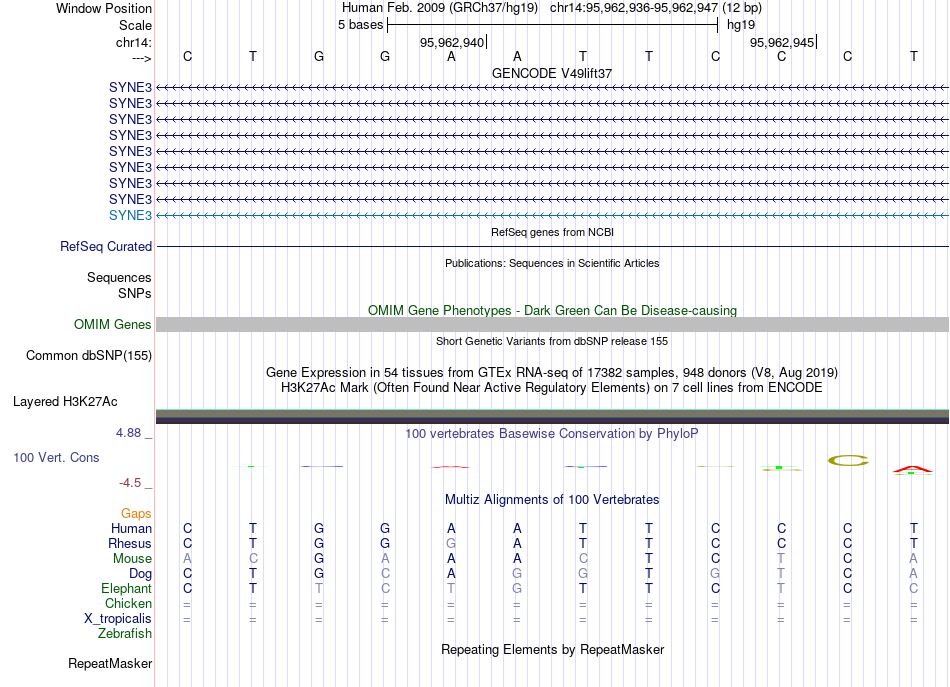Viewport: 950px width, 687px height.
Task: Click the 100 Vert. Cons label
Action: 56,457
